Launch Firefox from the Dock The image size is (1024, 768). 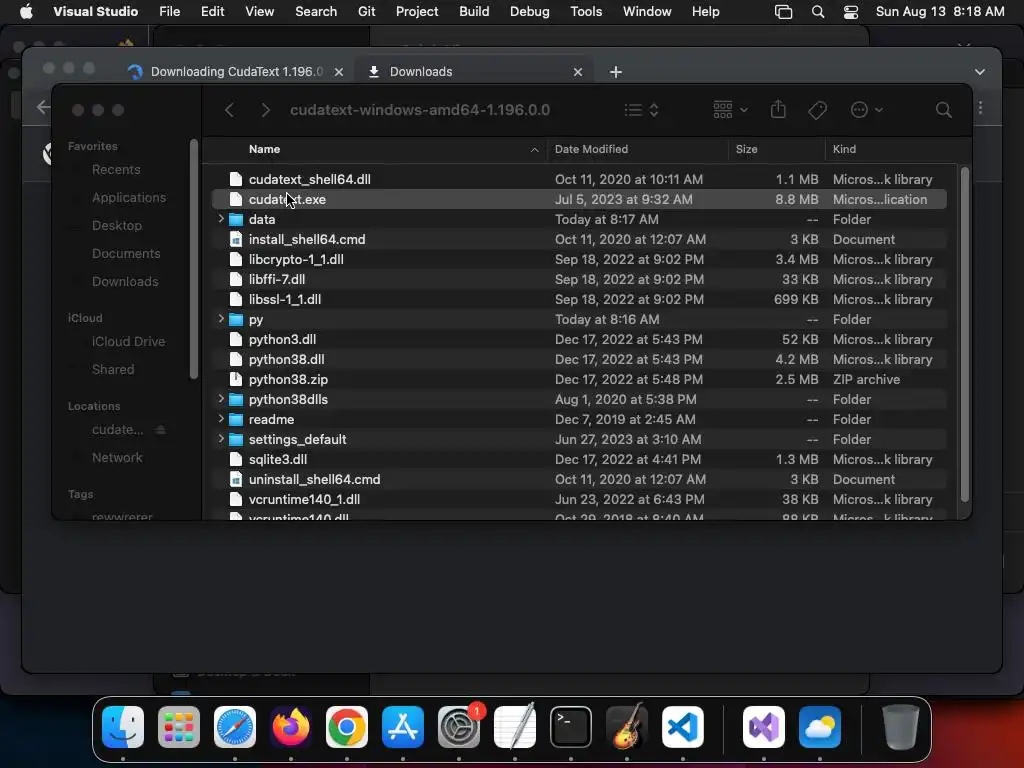tap(291, 727)
